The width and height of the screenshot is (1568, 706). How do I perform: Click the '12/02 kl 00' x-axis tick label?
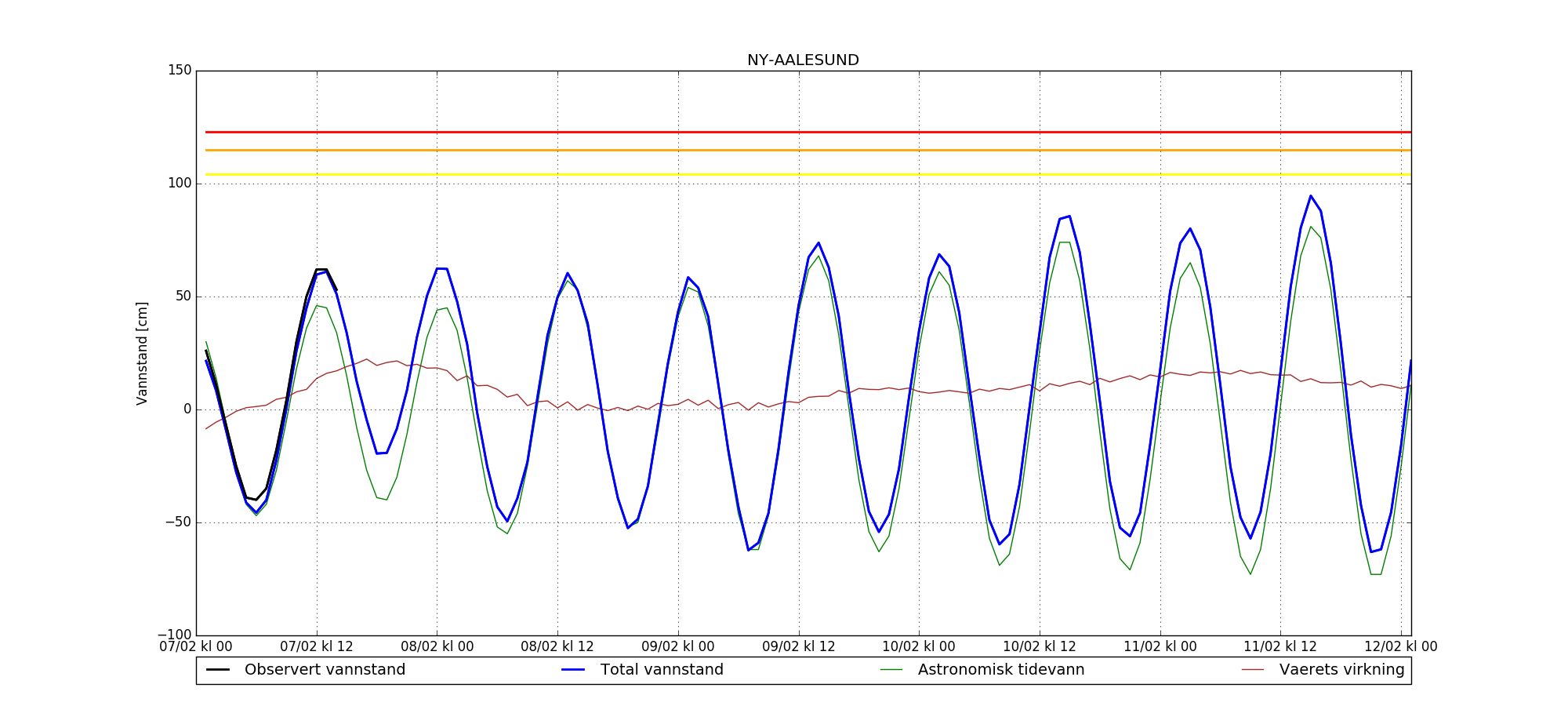click(1401, 647)
